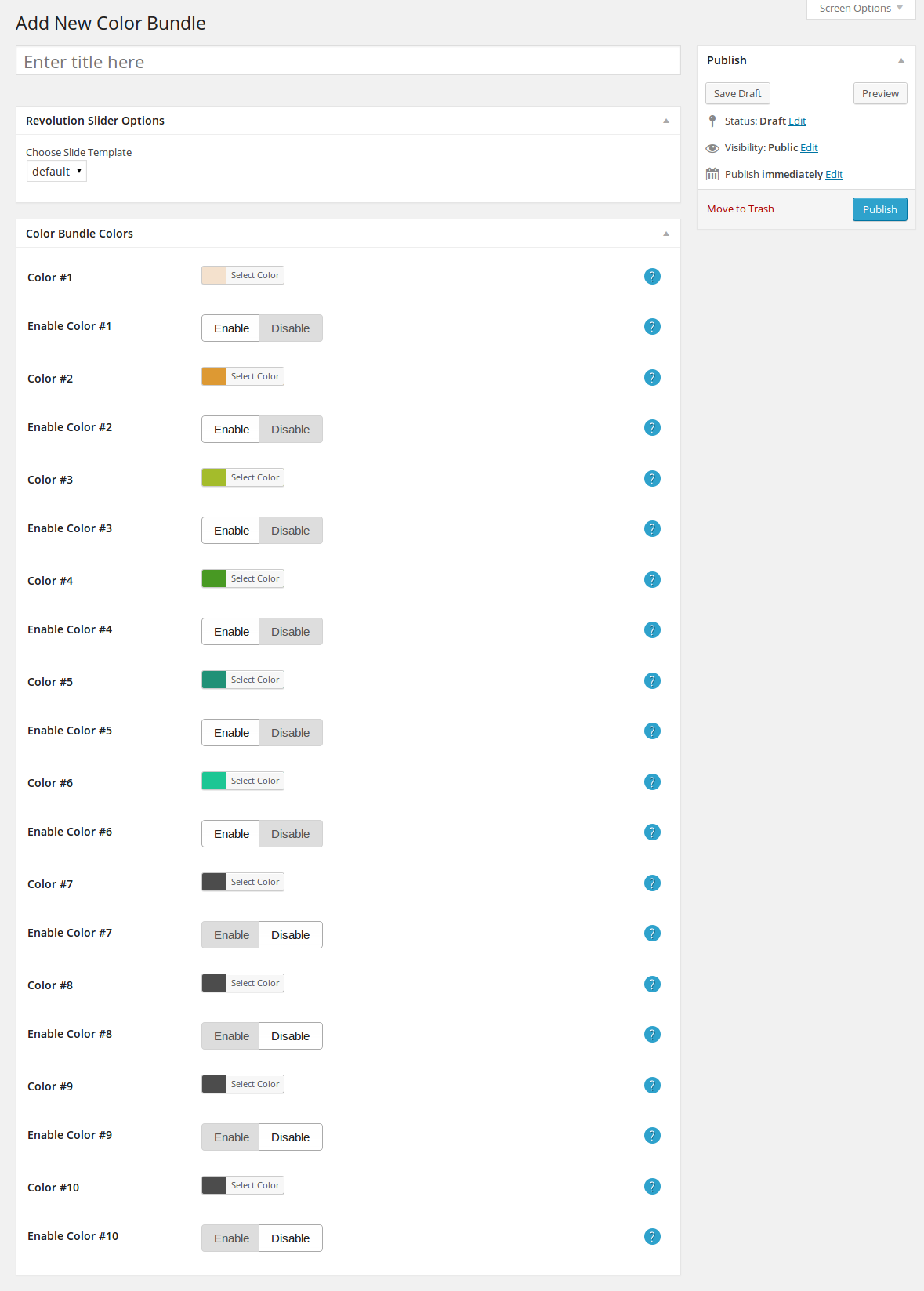Click the calendar icon beside Publish immediately
Image resolution: width=924 pixels, height=1291 pixels.
point(712,174)
